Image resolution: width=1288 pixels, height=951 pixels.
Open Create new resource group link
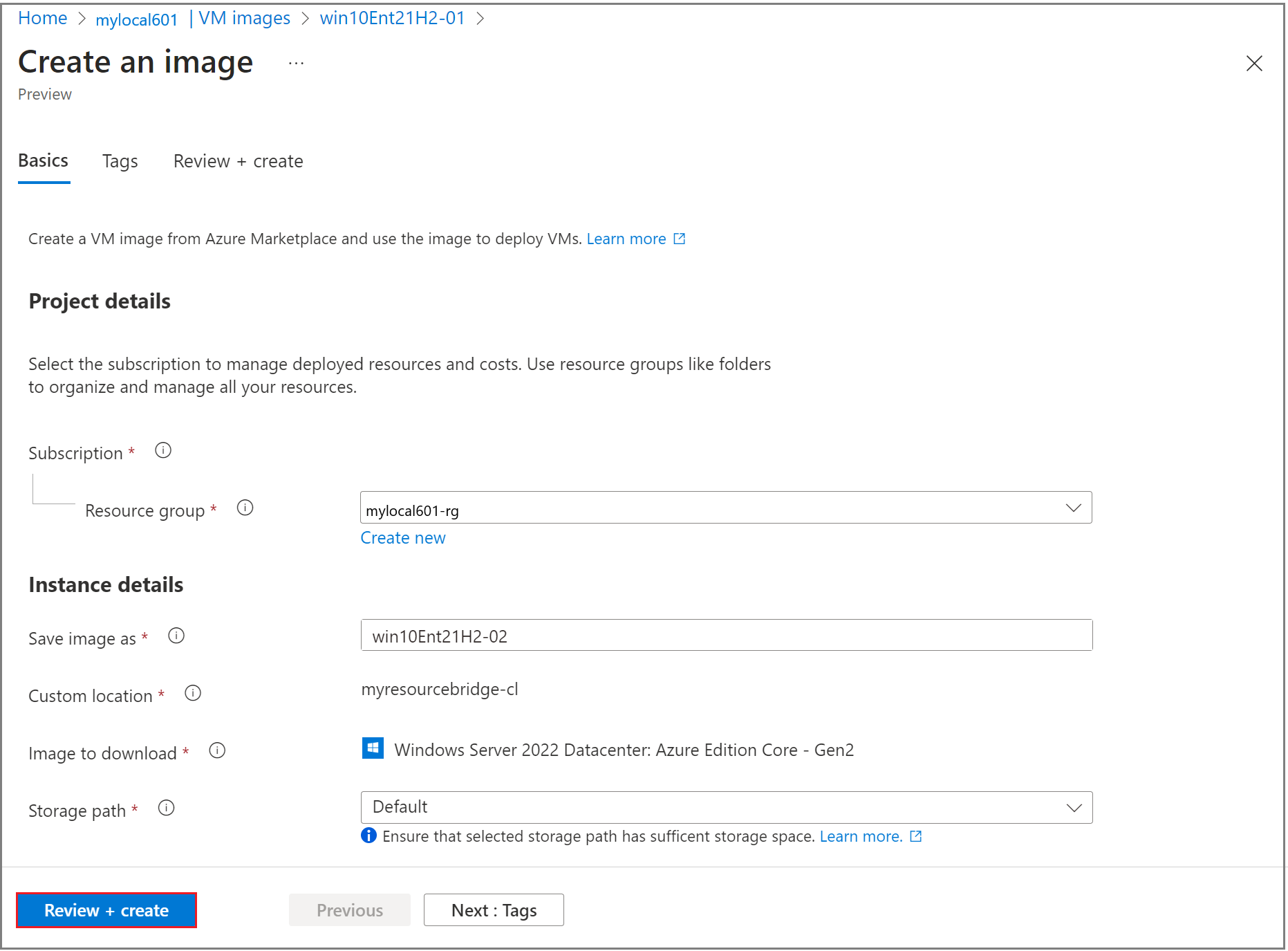tap(403, 537)
